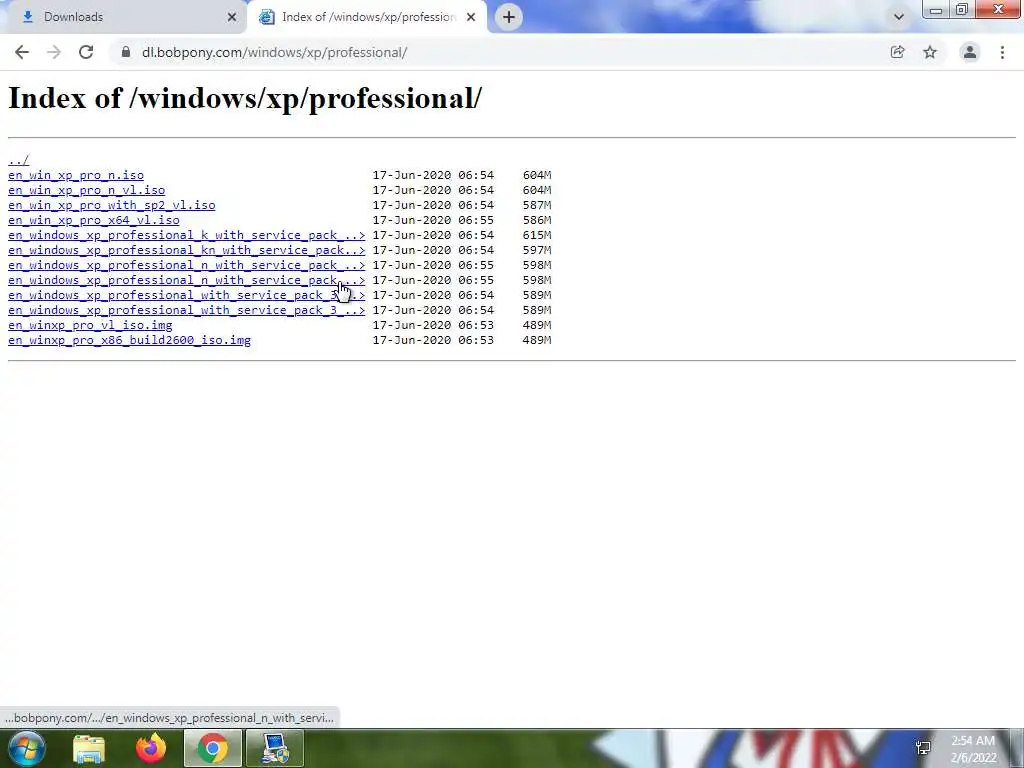Open the parent directory ../ link

[18, 160]
